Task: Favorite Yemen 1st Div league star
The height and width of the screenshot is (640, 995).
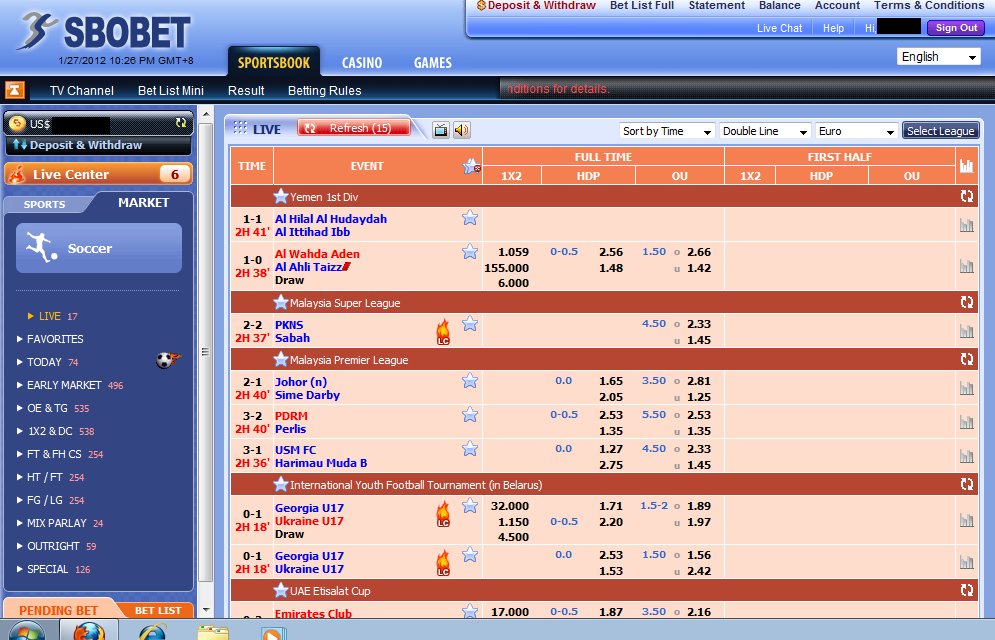Action: [x=280, y=196]
